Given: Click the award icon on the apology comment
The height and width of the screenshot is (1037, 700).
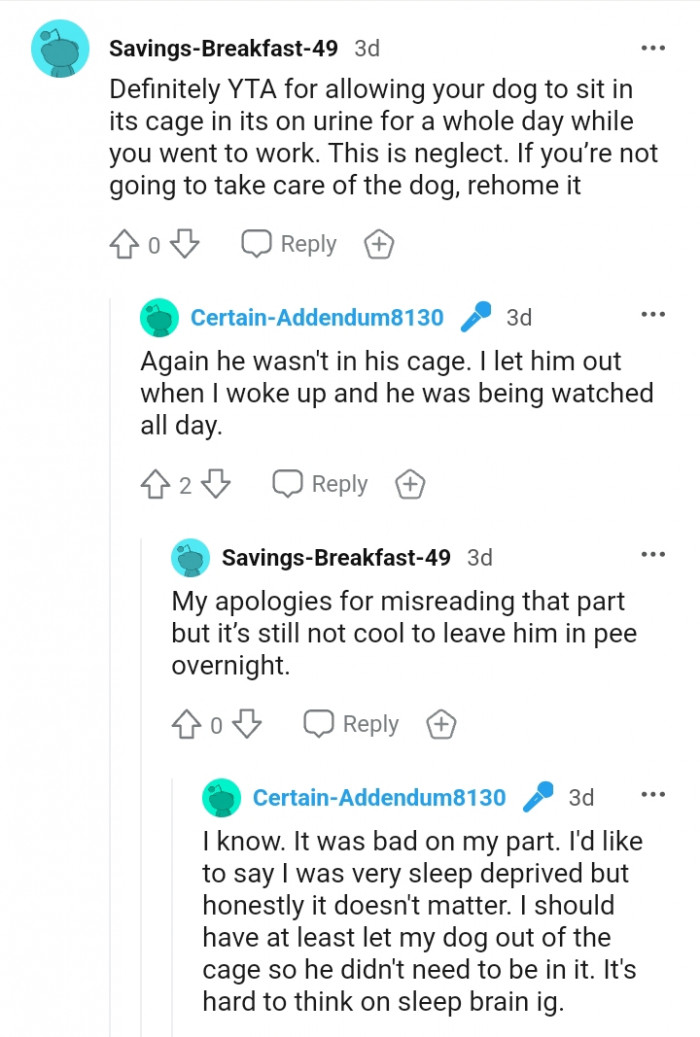Looking at the screenshot, I should pos(440,723).
